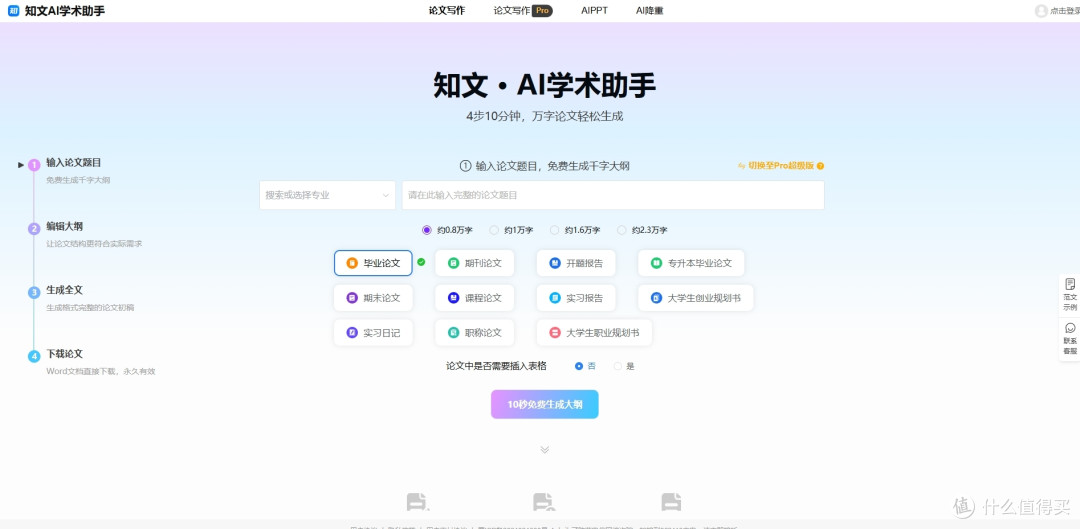Choose the 期刊论文 paper type
1080x529 pixels.
475,263
